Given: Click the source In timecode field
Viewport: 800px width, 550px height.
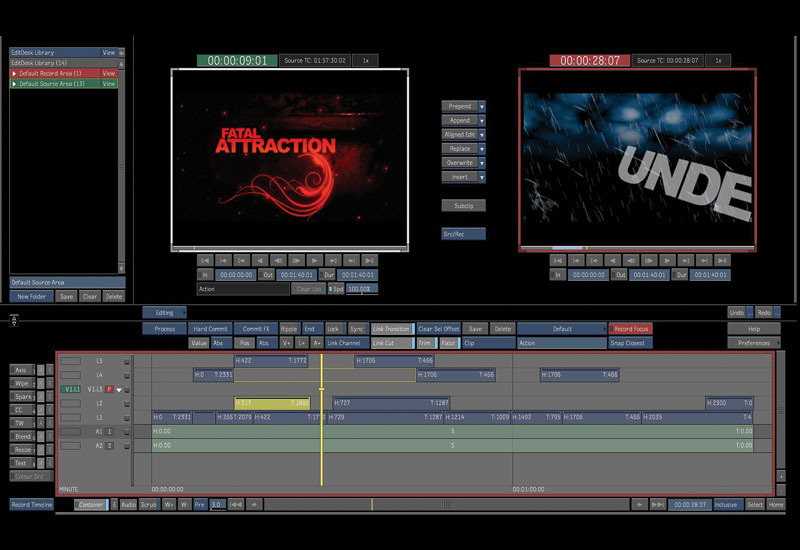Looking at the screenshot, I should tap(236, 275).
